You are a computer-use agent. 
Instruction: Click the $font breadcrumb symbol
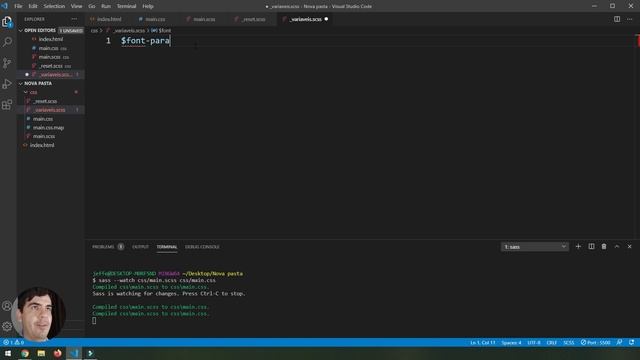pos(162,31)
